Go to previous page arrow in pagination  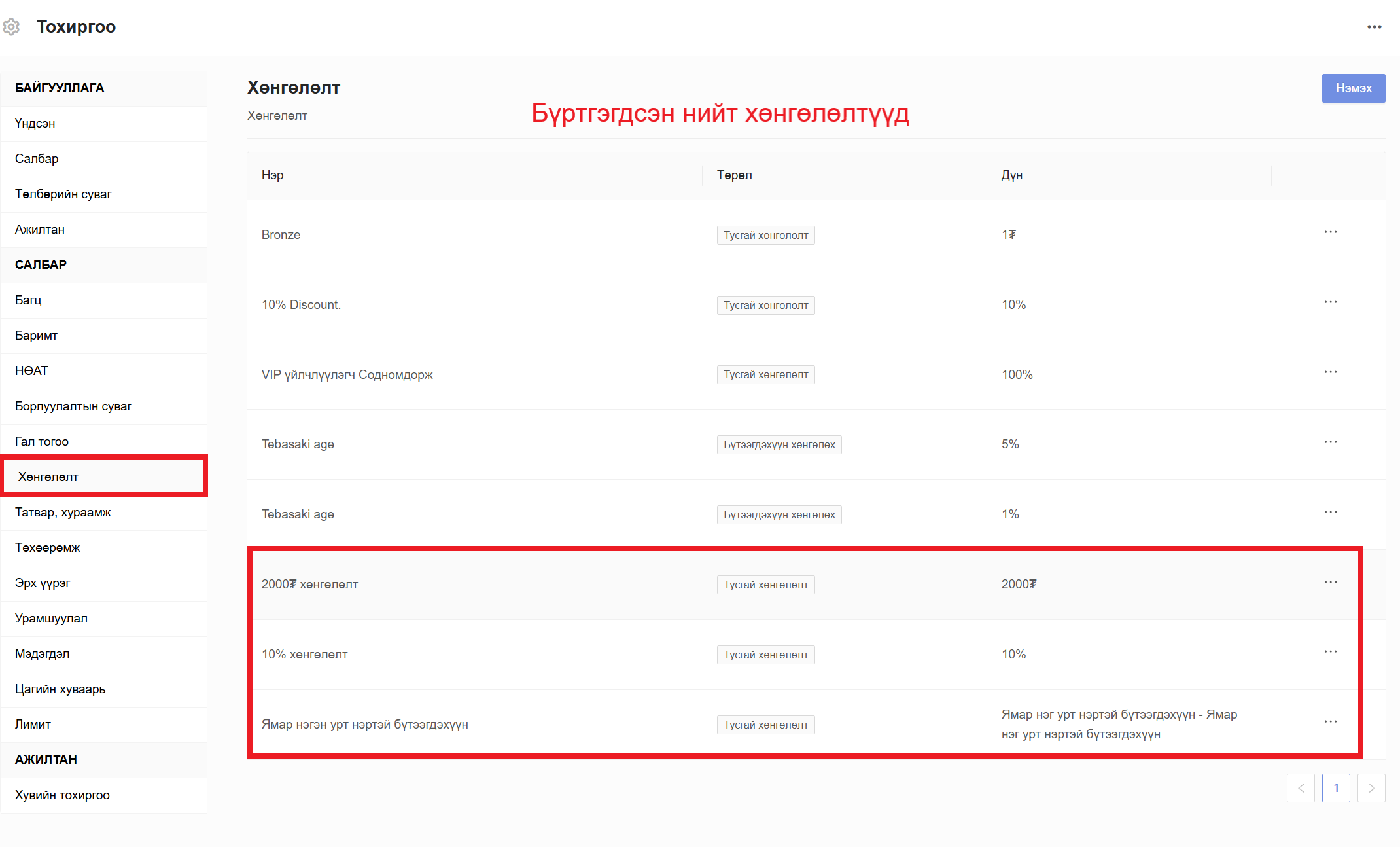pos(1301,788)
